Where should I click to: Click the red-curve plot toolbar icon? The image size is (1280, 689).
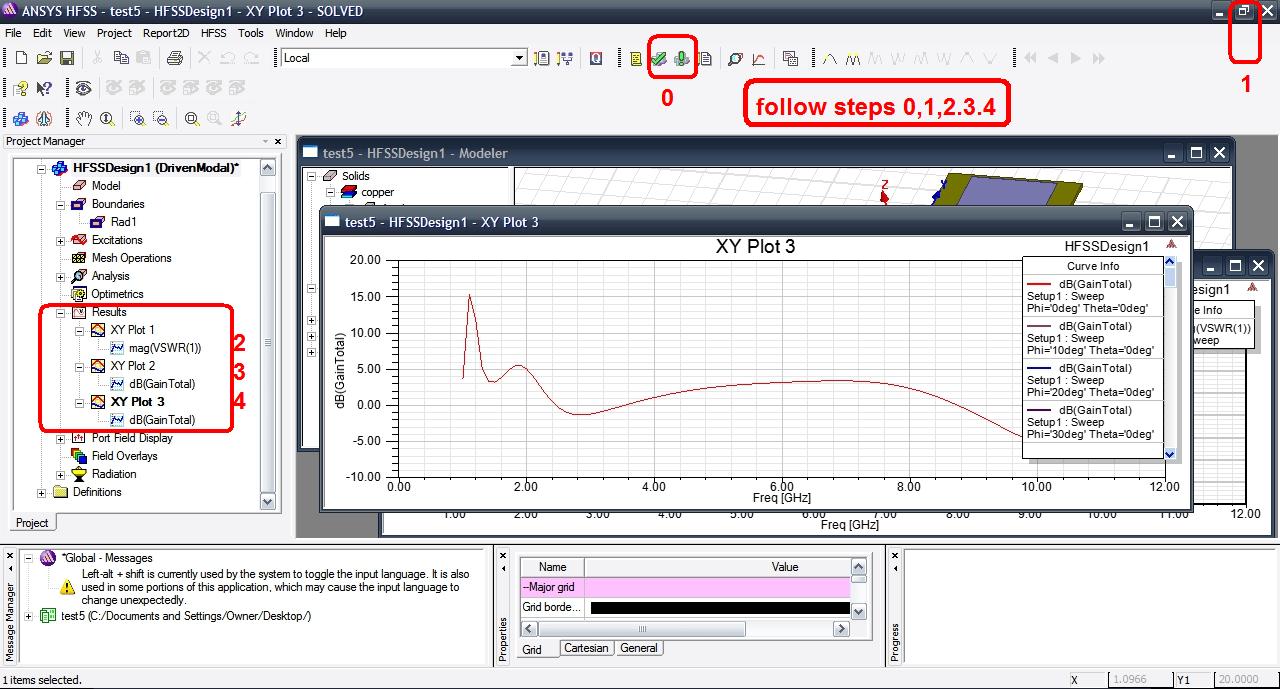pyautogui.click(x=759, y=59)
